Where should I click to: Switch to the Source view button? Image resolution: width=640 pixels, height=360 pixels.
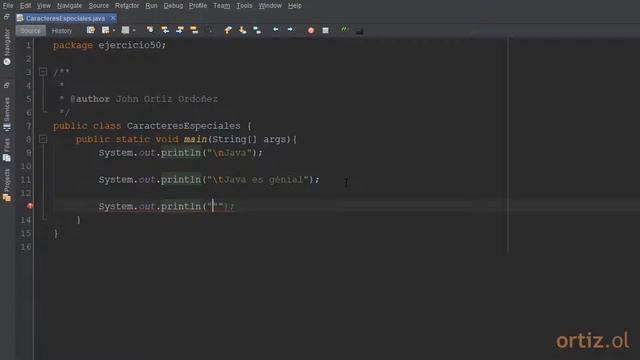(31, 31)
